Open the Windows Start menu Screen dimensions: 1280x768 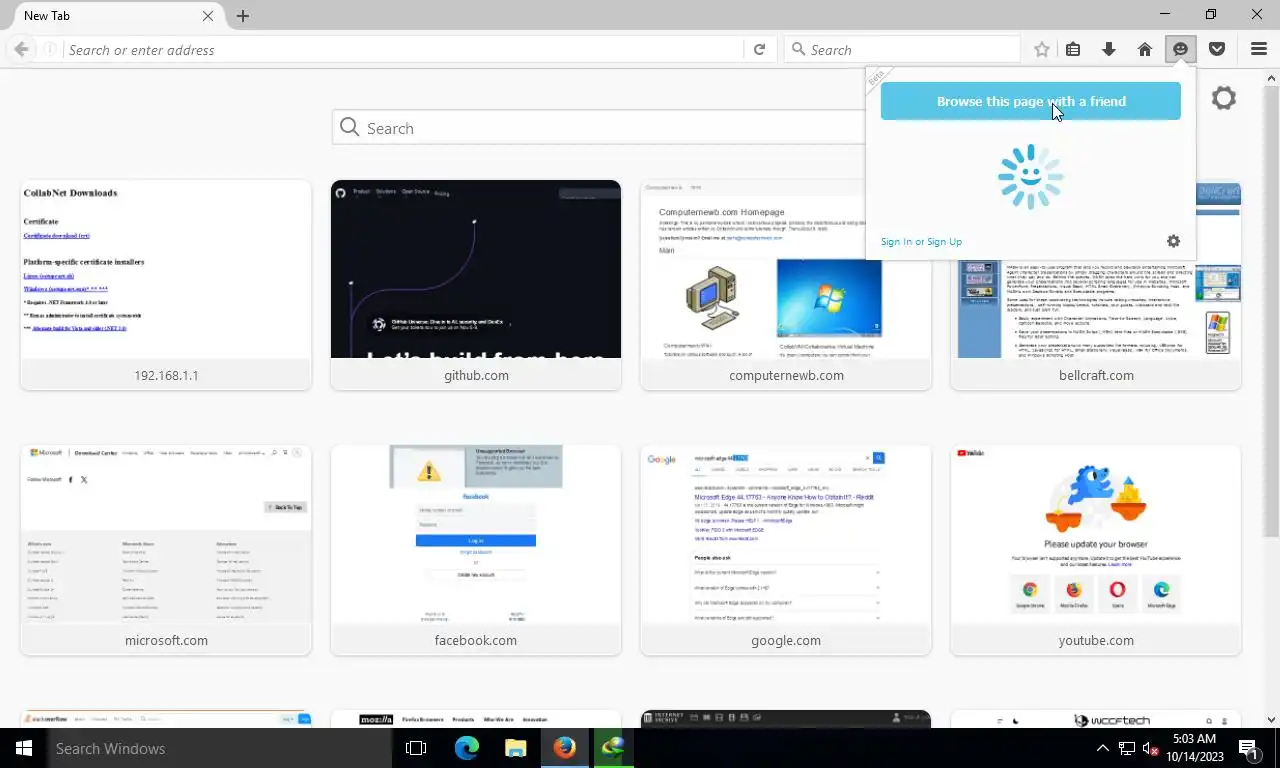[x=24, y=748]
